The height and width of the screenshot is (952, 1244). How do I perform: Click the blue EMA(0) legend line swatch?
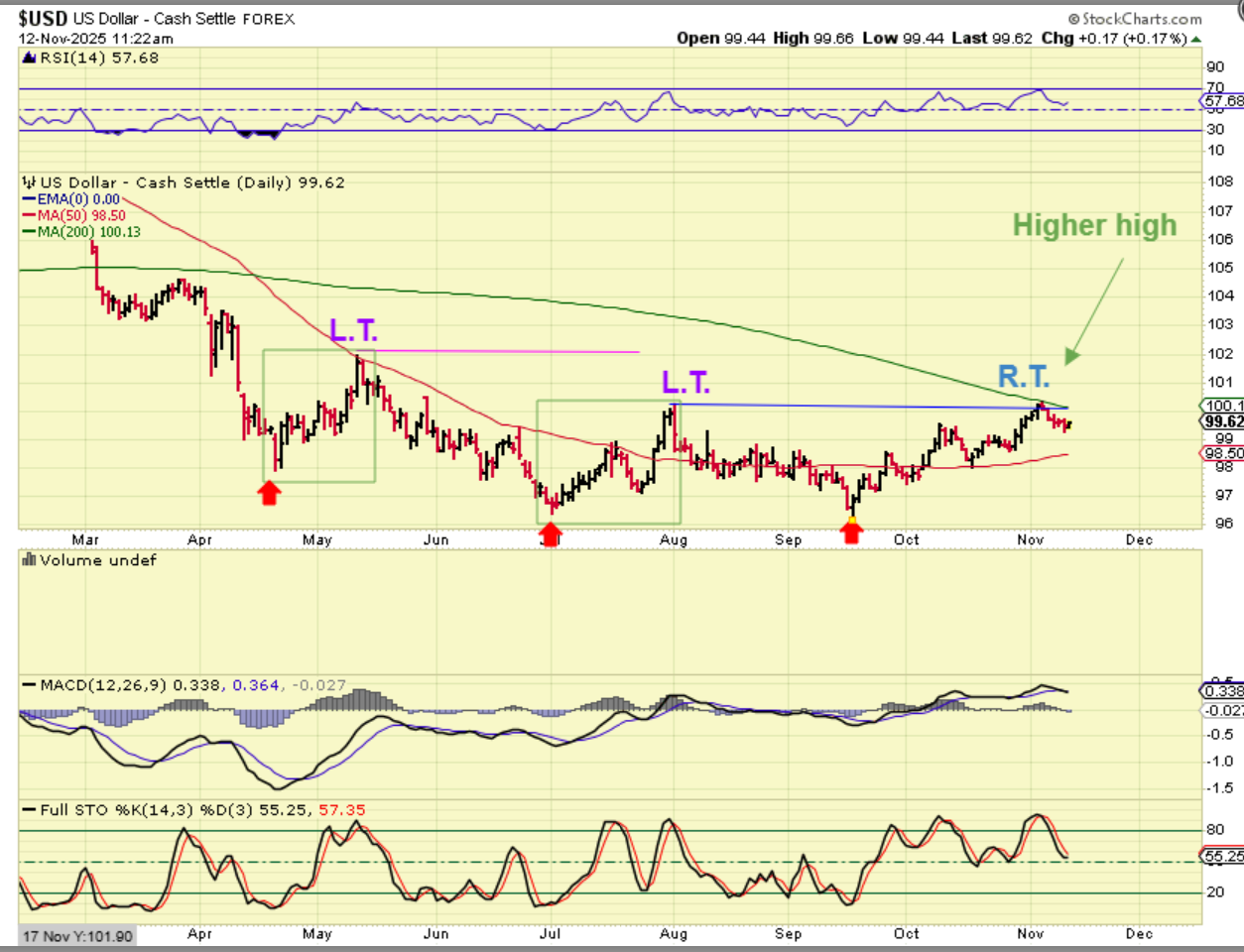pyautogui.click(x=30, y=199)
